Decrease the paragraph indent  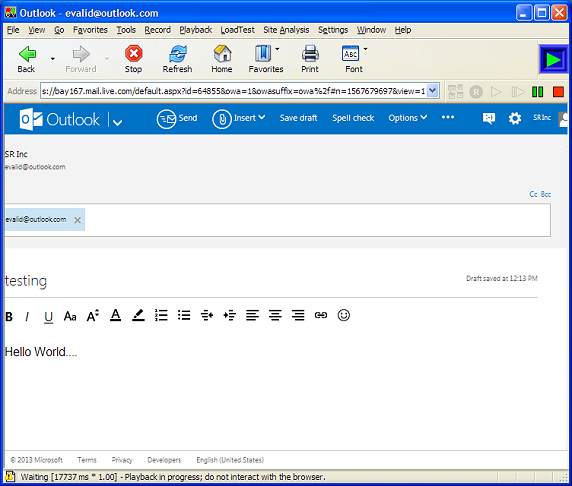point(207,315)
